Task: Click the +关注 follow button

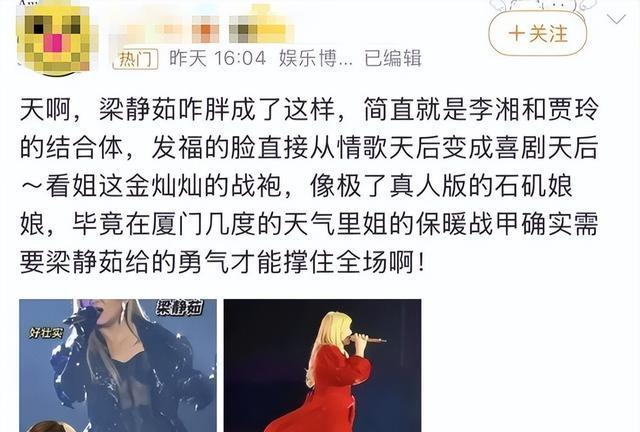Action: pos(538,33)
